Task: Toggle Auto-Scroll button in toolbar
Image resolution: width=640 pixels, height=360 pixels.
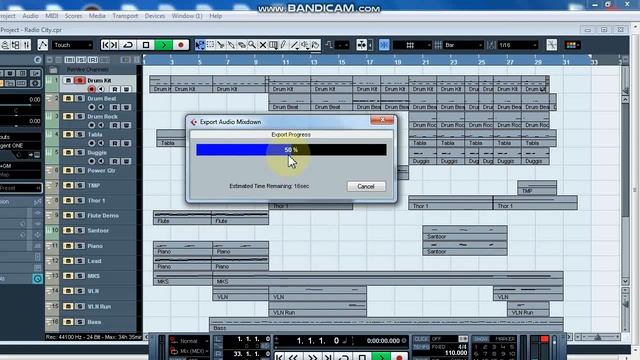Action: (x=362, y=45)
